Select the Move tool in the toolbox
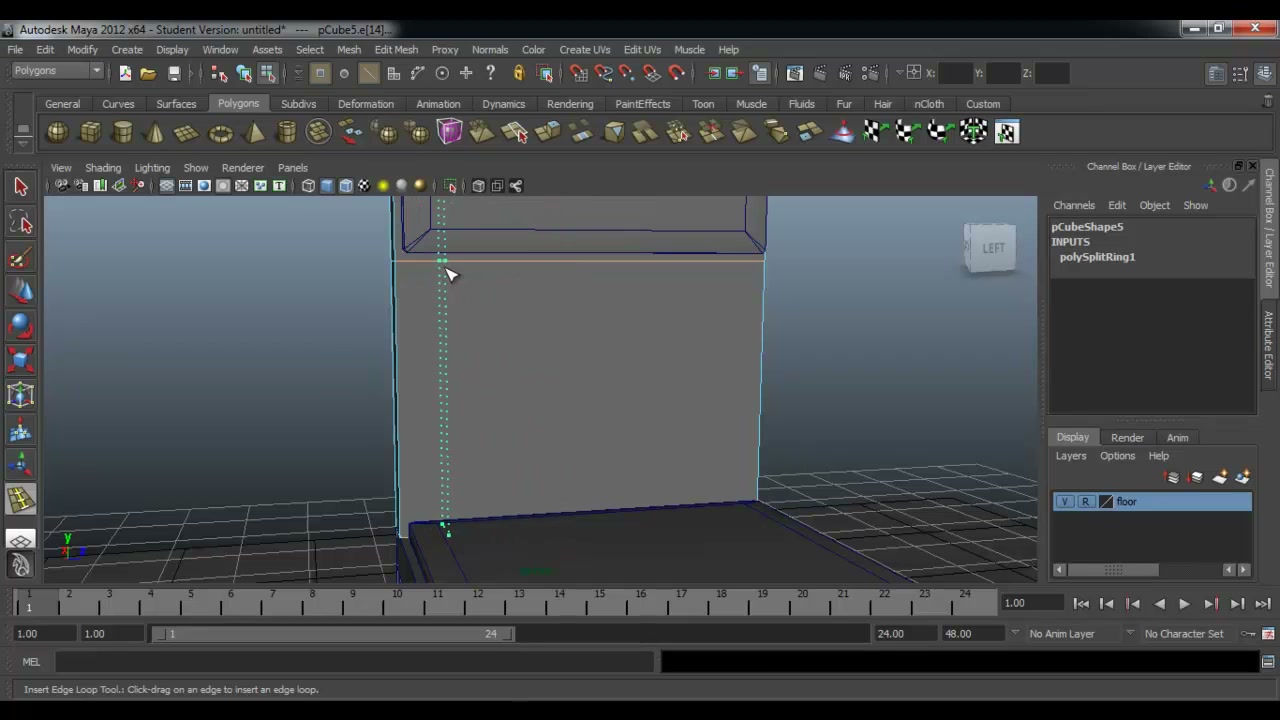Screen dimensions: 1280x720 click(20, 292)
